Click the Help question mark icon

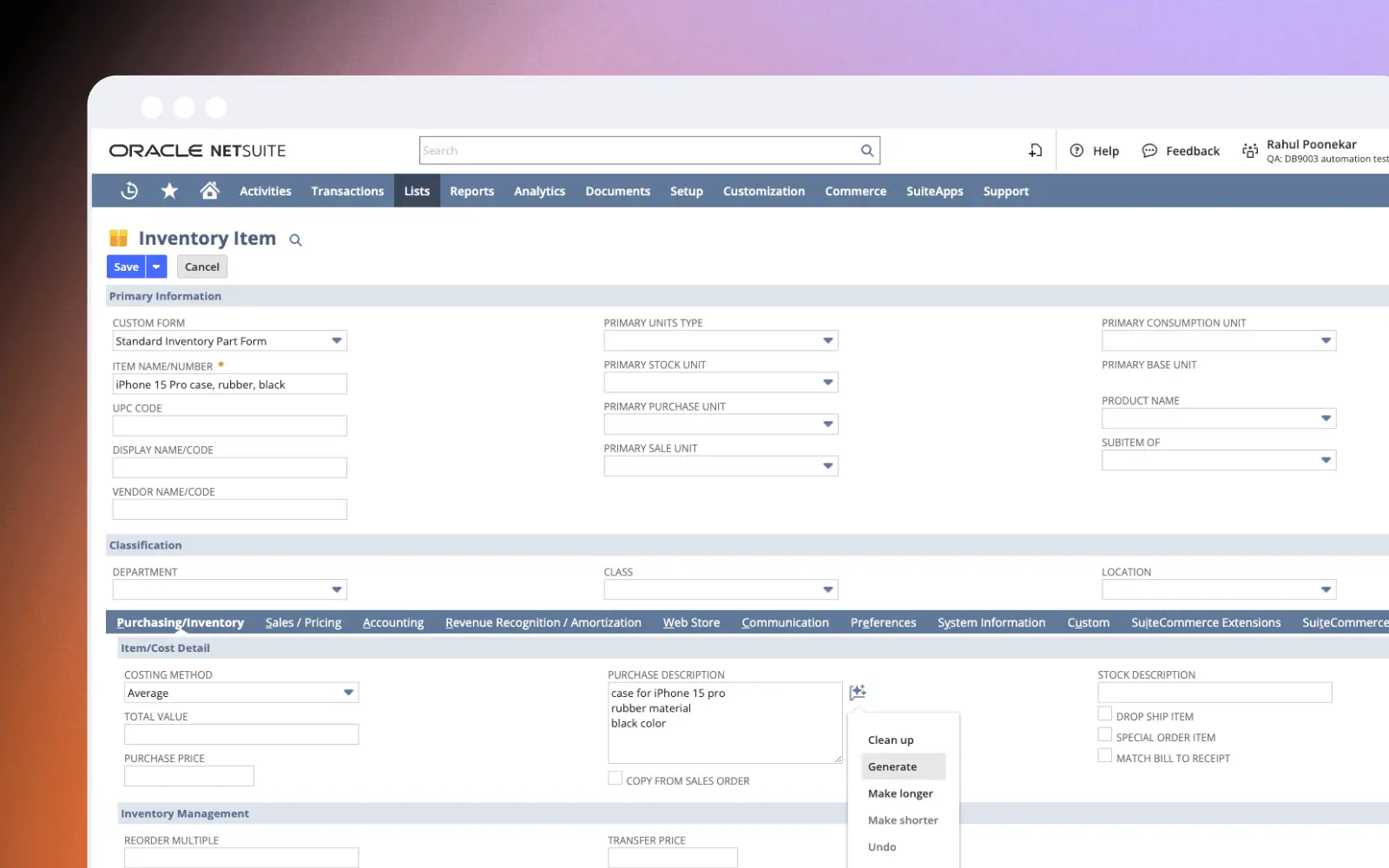pos(1076,150)
